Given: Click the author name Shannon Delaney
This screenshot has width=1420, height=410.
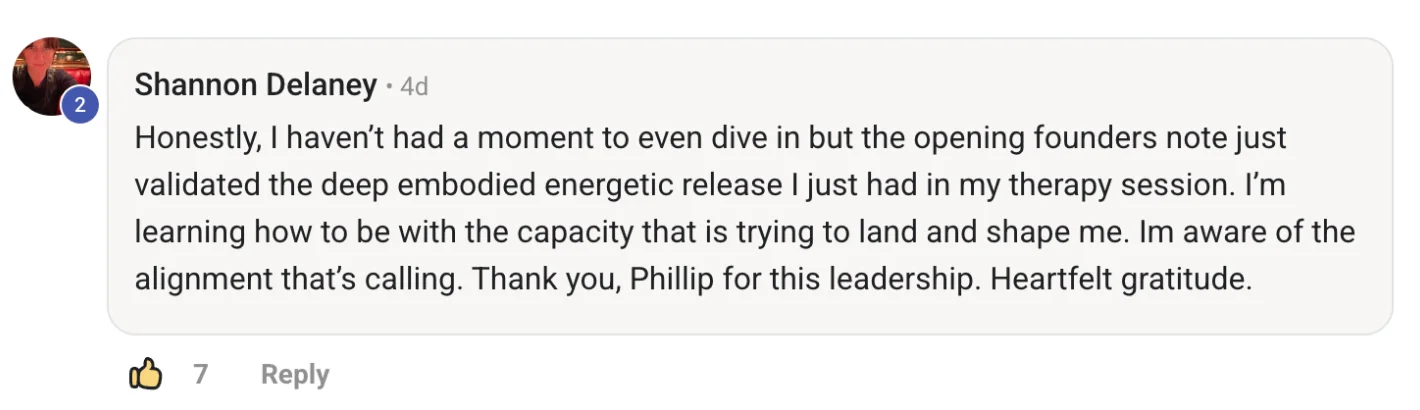Looking at the screenshot, I should [255, 86].
